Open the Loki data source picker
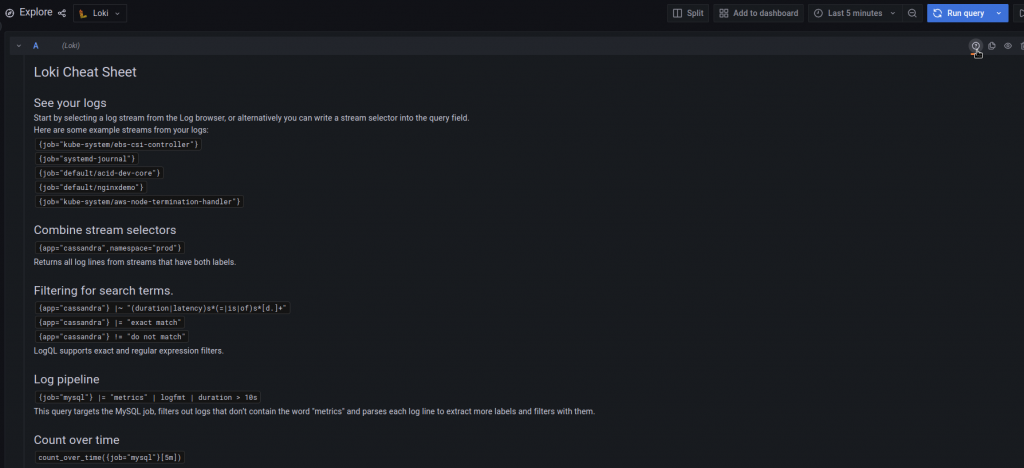 [x=100, y=13]
